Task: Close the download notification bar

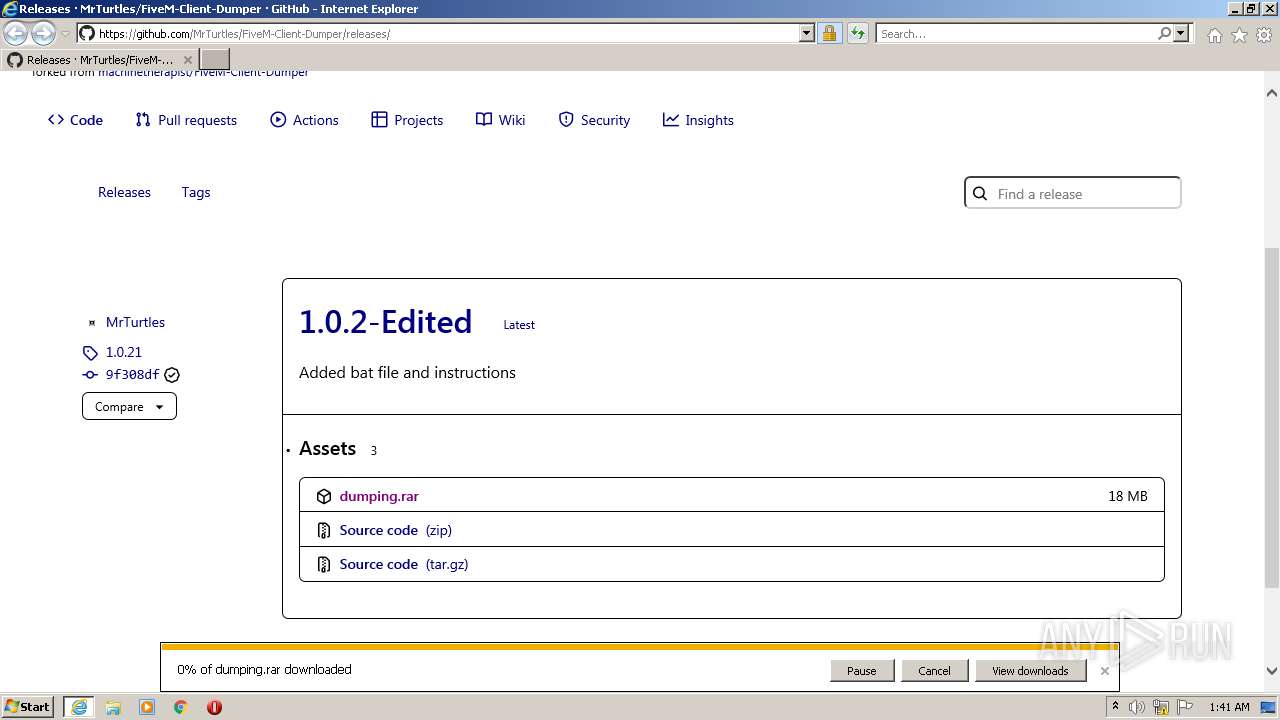Action: (x=1104, y=671)
